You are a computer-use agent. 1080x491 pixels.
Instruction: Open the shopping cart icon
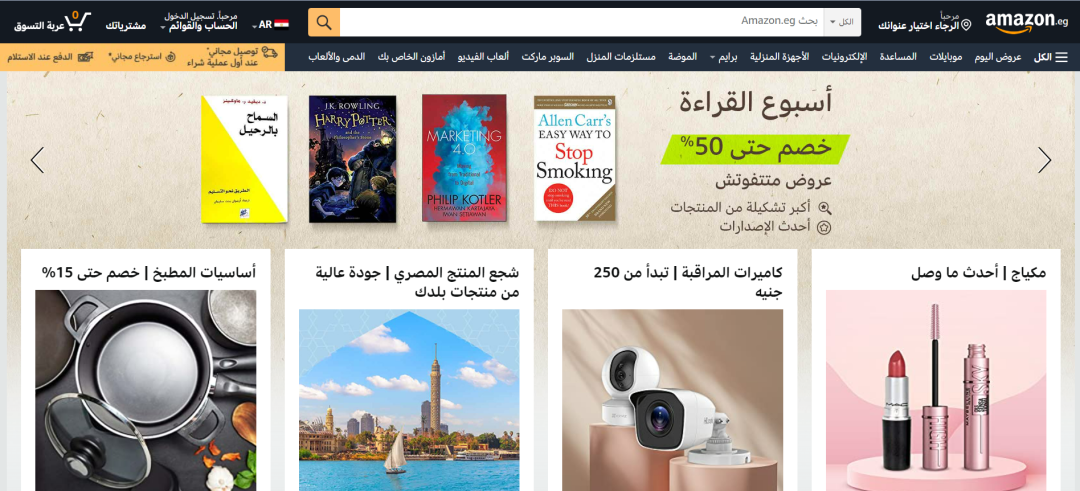coord(79,21)
